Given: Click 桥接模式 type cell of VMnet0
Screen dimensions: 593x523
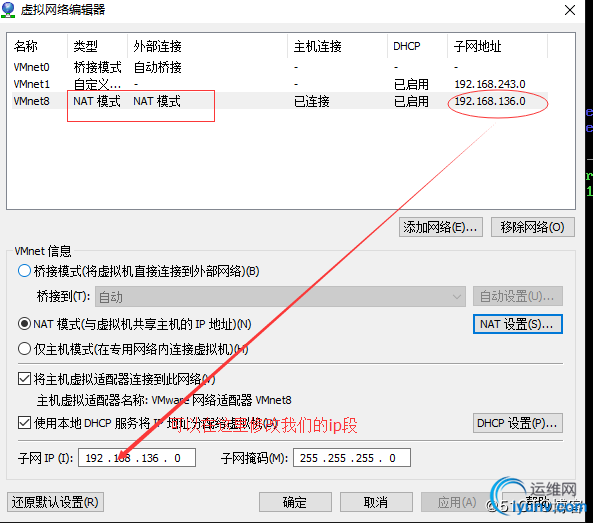Looking at the screenshot, I should click(x=98, y=67).
